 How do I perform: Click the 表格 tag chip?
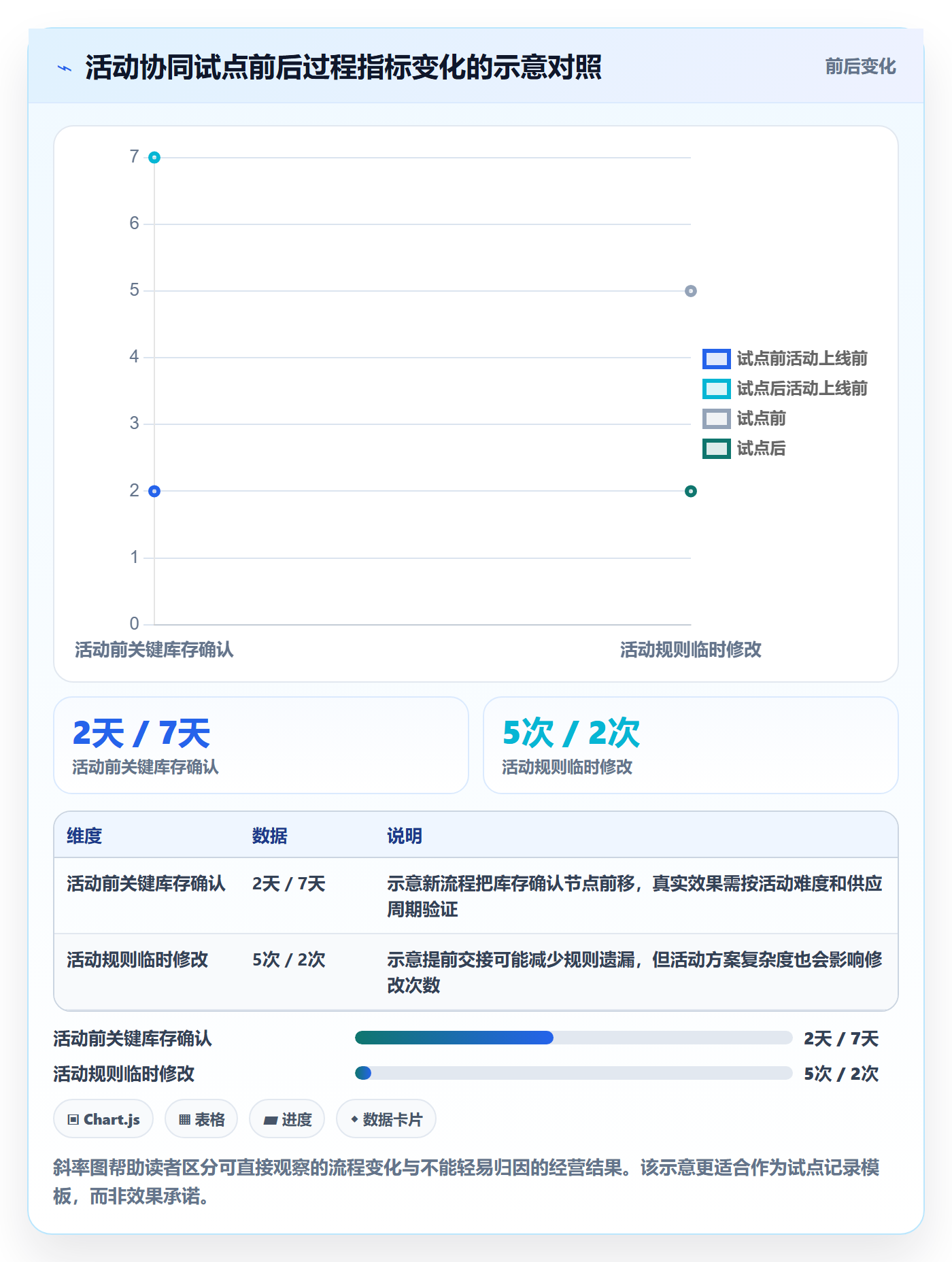click(x=201, y=1119)
